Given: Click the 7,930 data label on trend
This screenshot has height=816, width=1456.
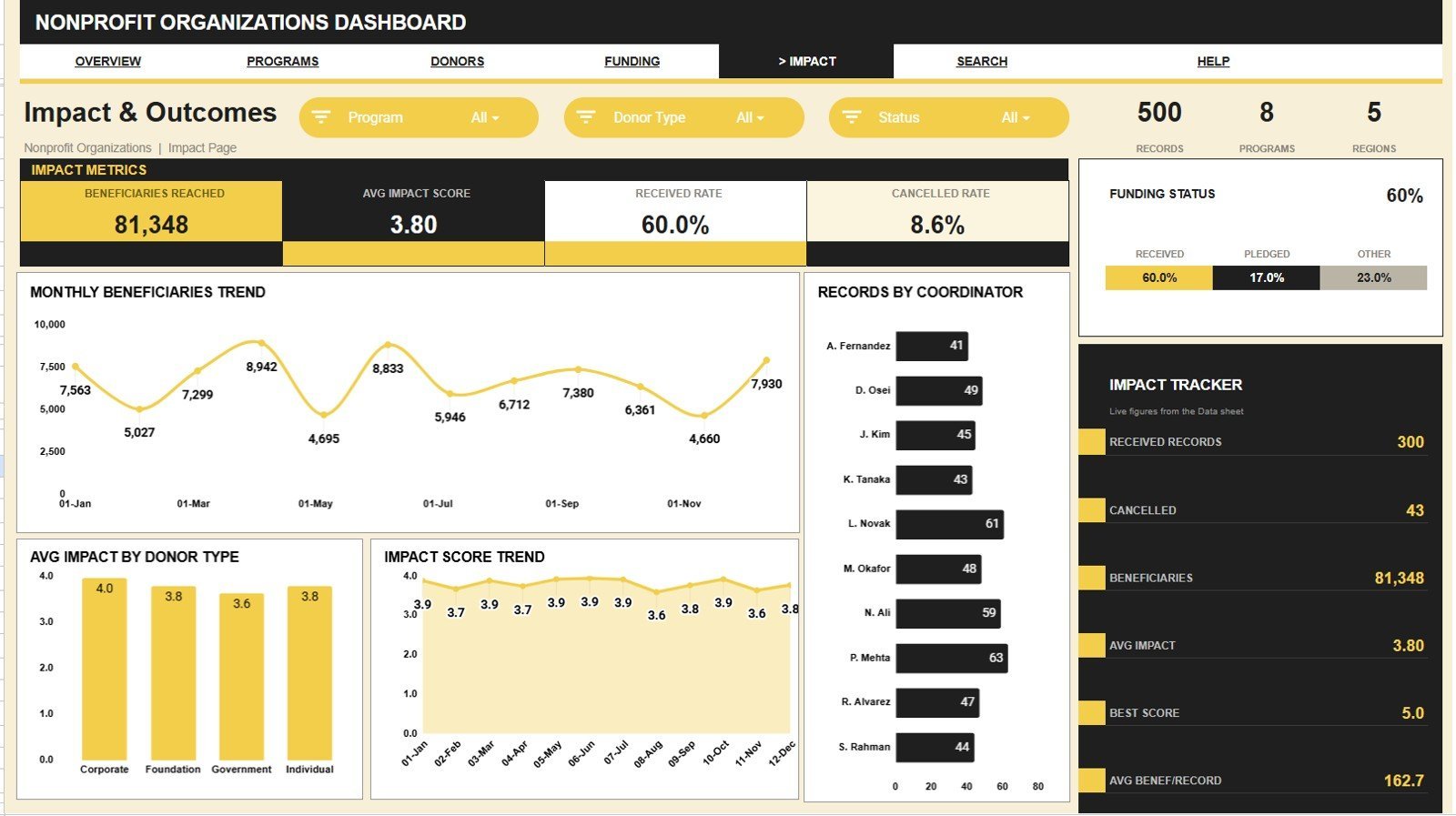Looking at the screenshot, I should point(766,384).
